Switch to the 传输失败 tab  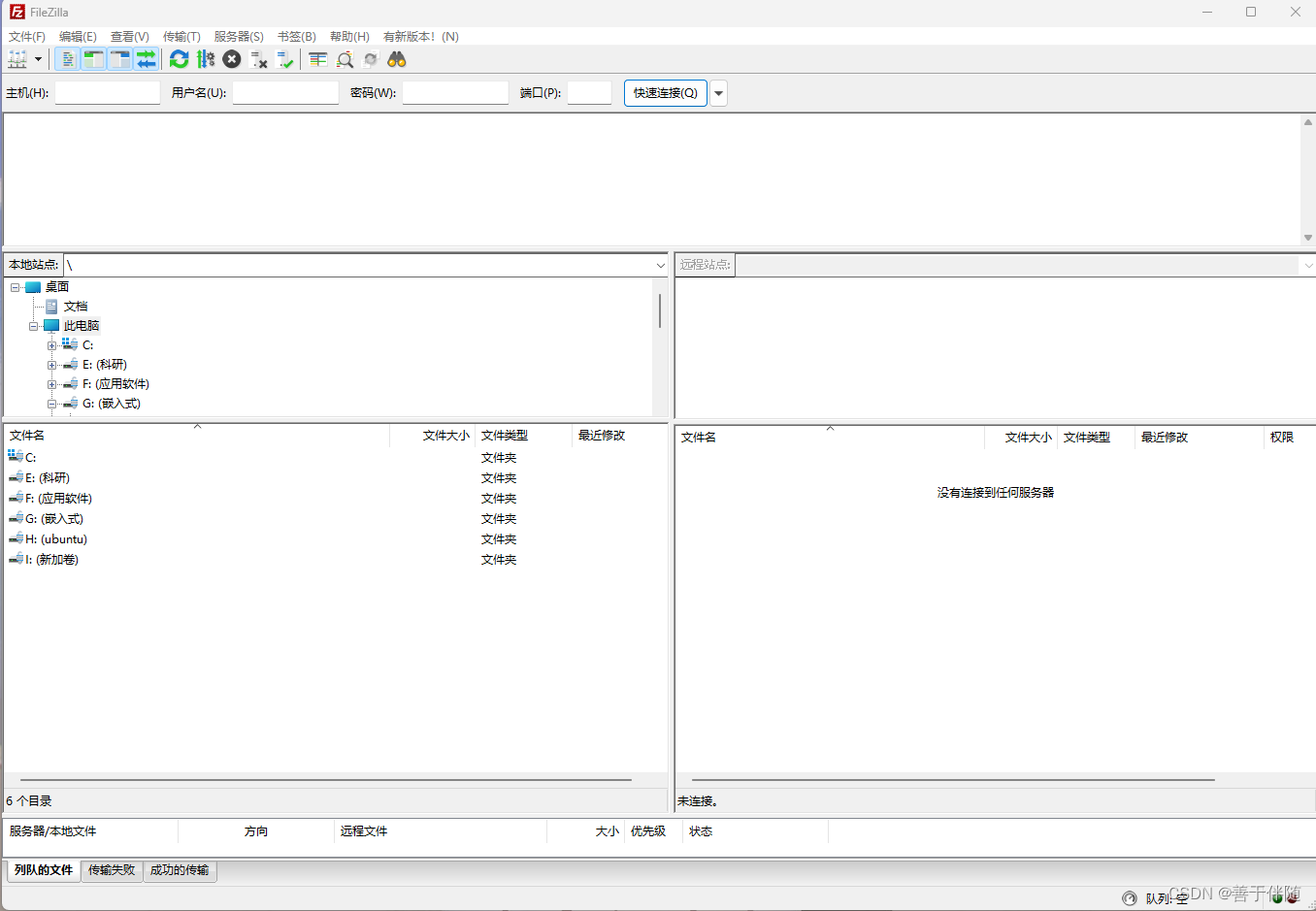click(112, 870)
